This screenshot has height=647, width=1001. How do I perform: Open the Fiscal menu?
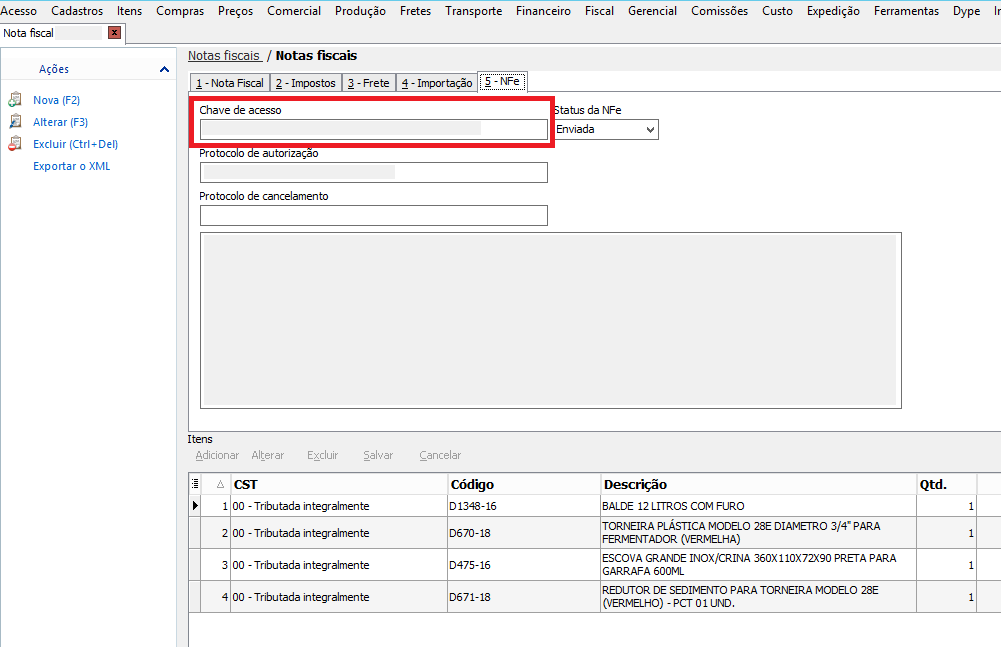(x=599, y=11)
